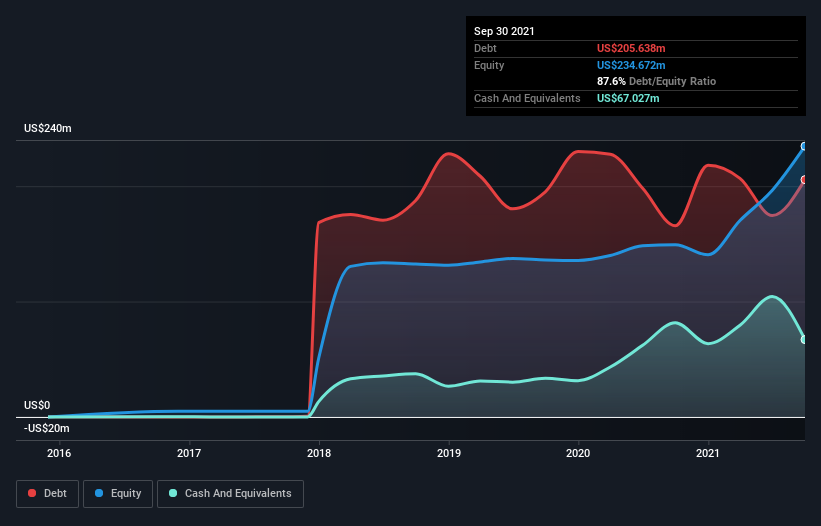Click the Sep 30 2021 tooltip date
821x526 pixels.
click(x=504, y=31)
